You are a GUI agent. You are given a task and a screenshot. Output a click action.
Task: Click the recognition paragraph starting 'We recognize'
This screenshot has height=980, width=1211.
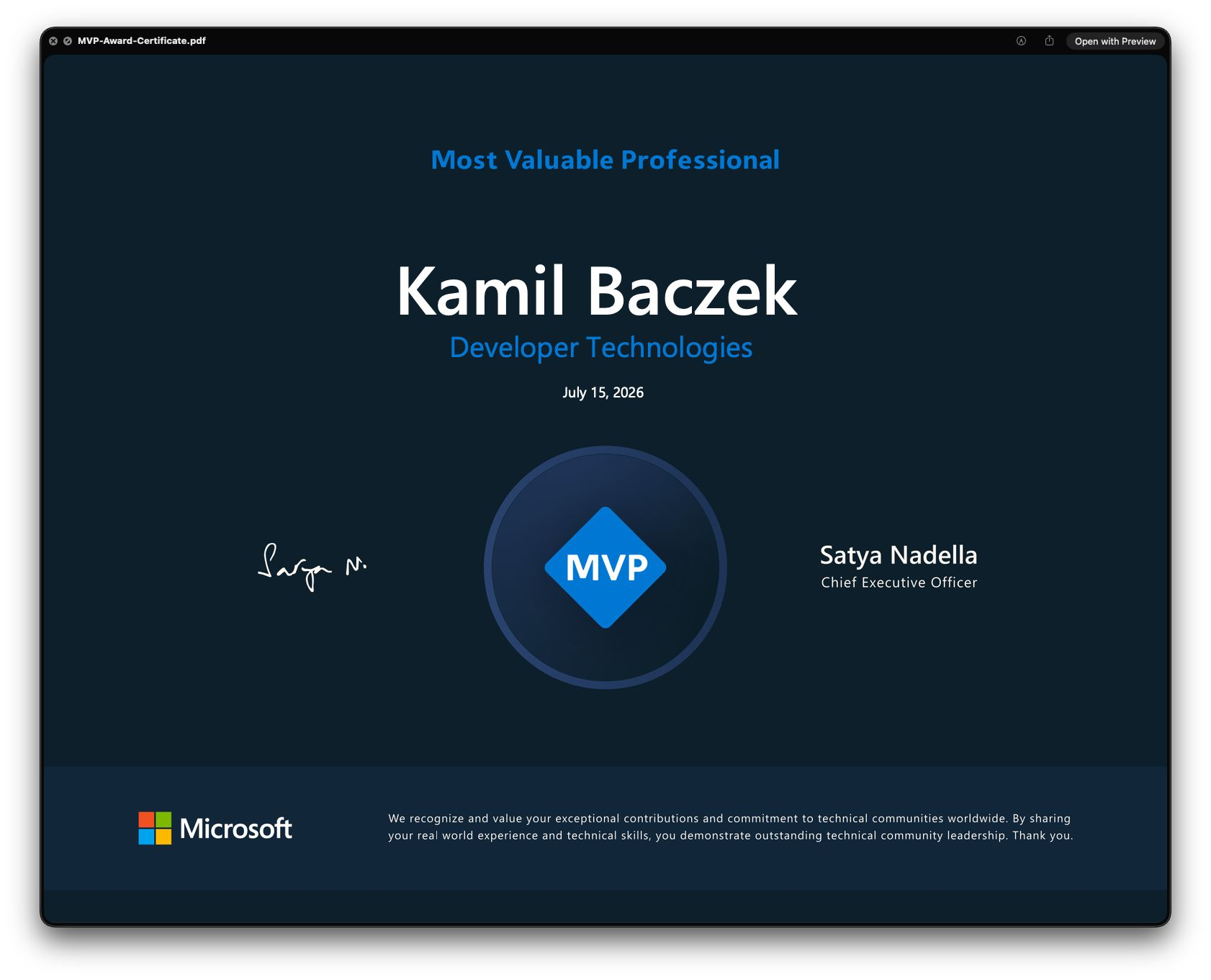click(x=730, y=827)
